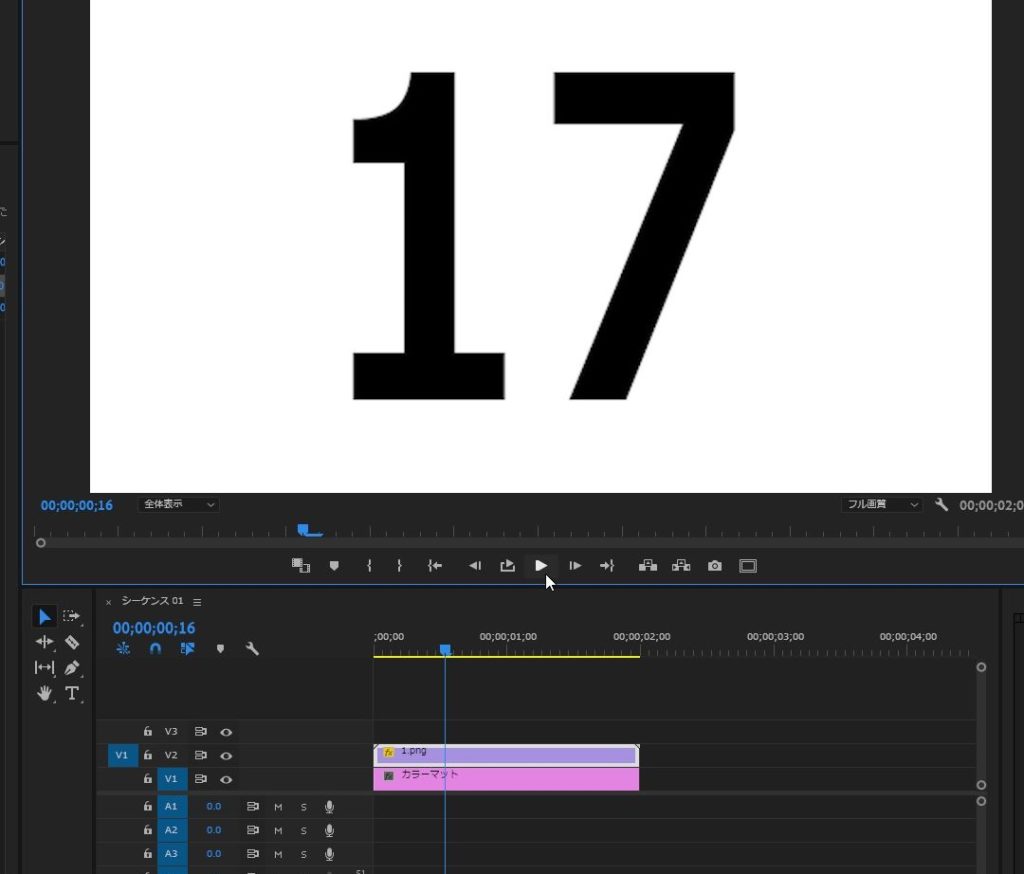Toggle timeline snap magnet icon
Viewport: 1024px width, 874px height.
(x=155, y=649)
